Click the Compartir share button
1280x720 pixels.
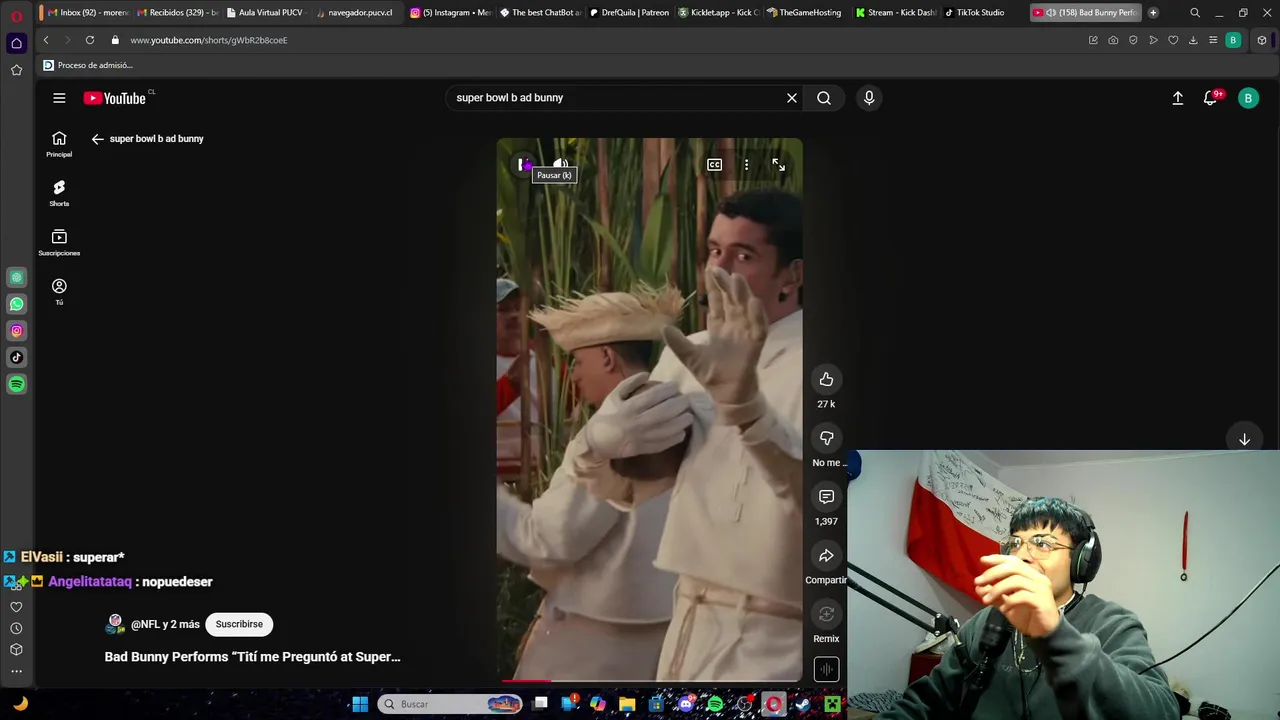(x=826, y=556)
